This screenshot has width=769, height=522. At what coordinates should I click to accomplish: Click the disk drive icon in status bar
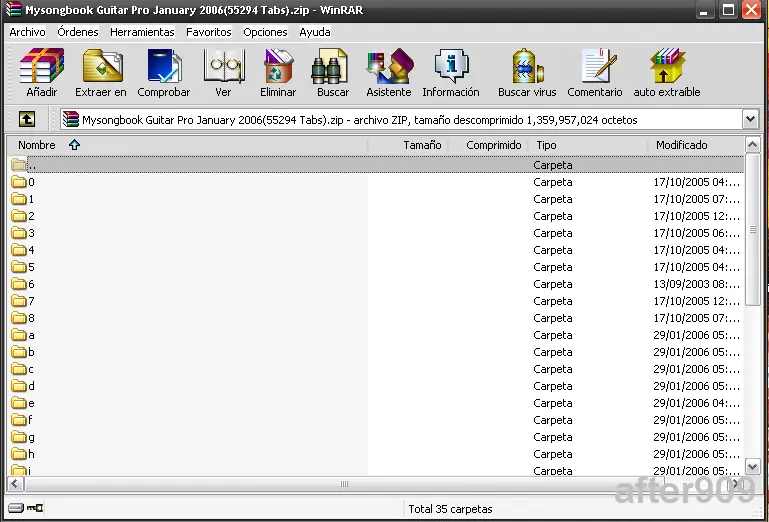pyautogui.click(x=15, y=508)
